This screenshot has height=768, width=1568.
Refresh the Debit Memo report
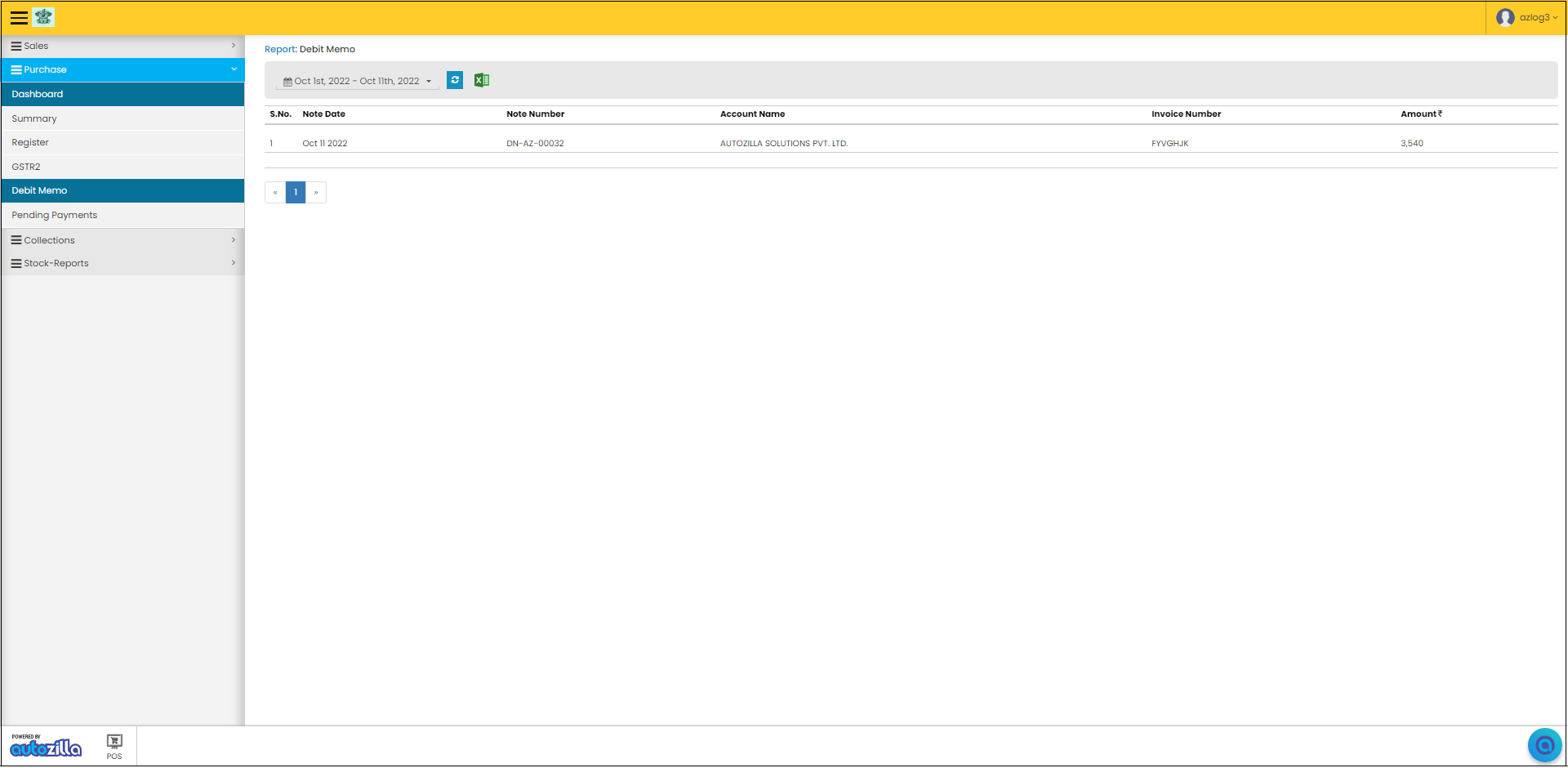click(x=455, y=80)
